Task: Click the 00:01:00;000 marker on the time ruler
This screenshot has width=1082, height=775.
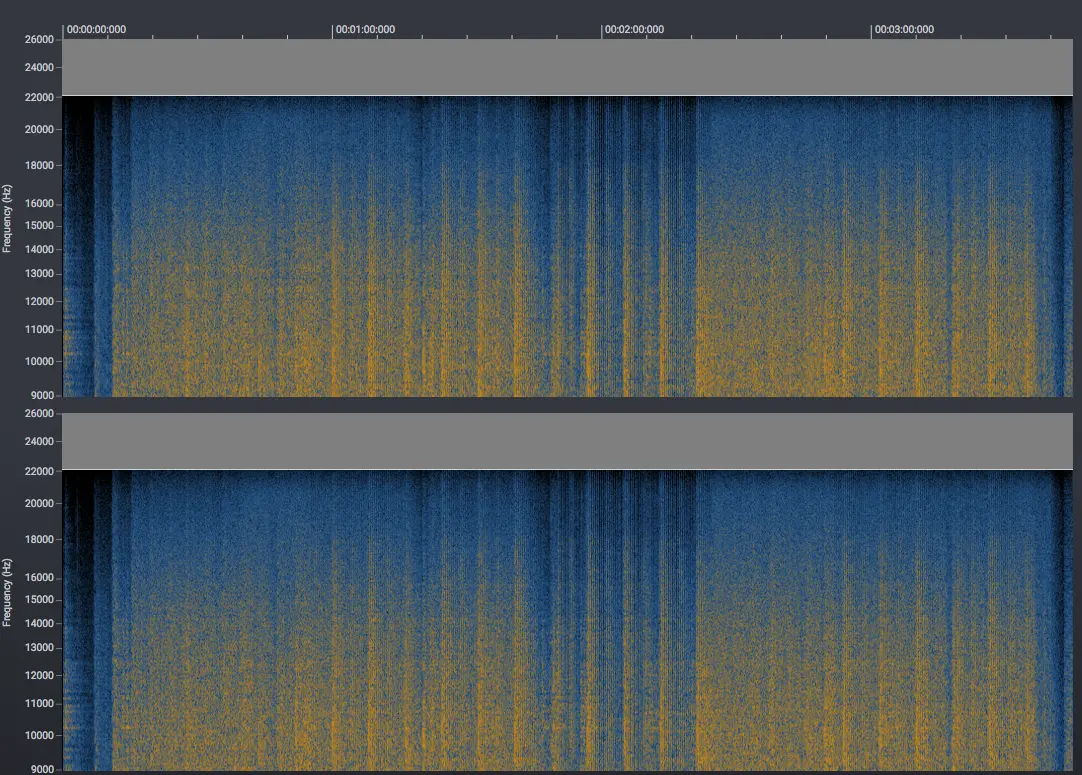Action: point(365,29)
